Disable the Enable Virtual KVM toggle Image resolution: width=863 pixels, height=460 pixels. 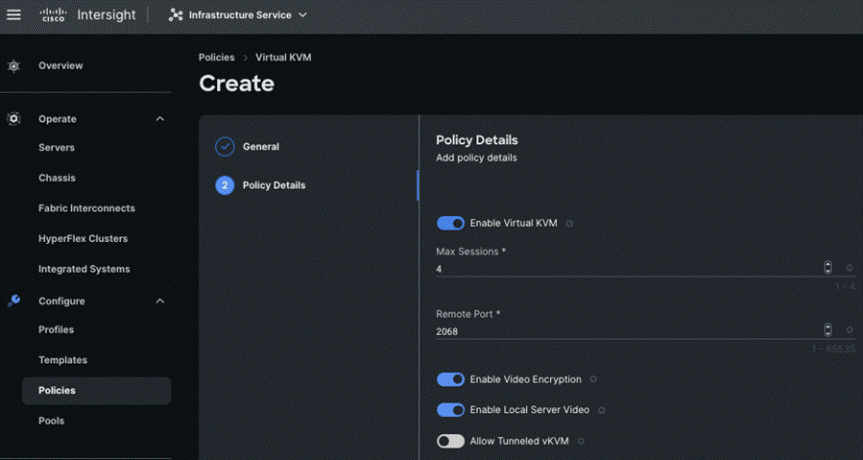(x=451, y=223)
